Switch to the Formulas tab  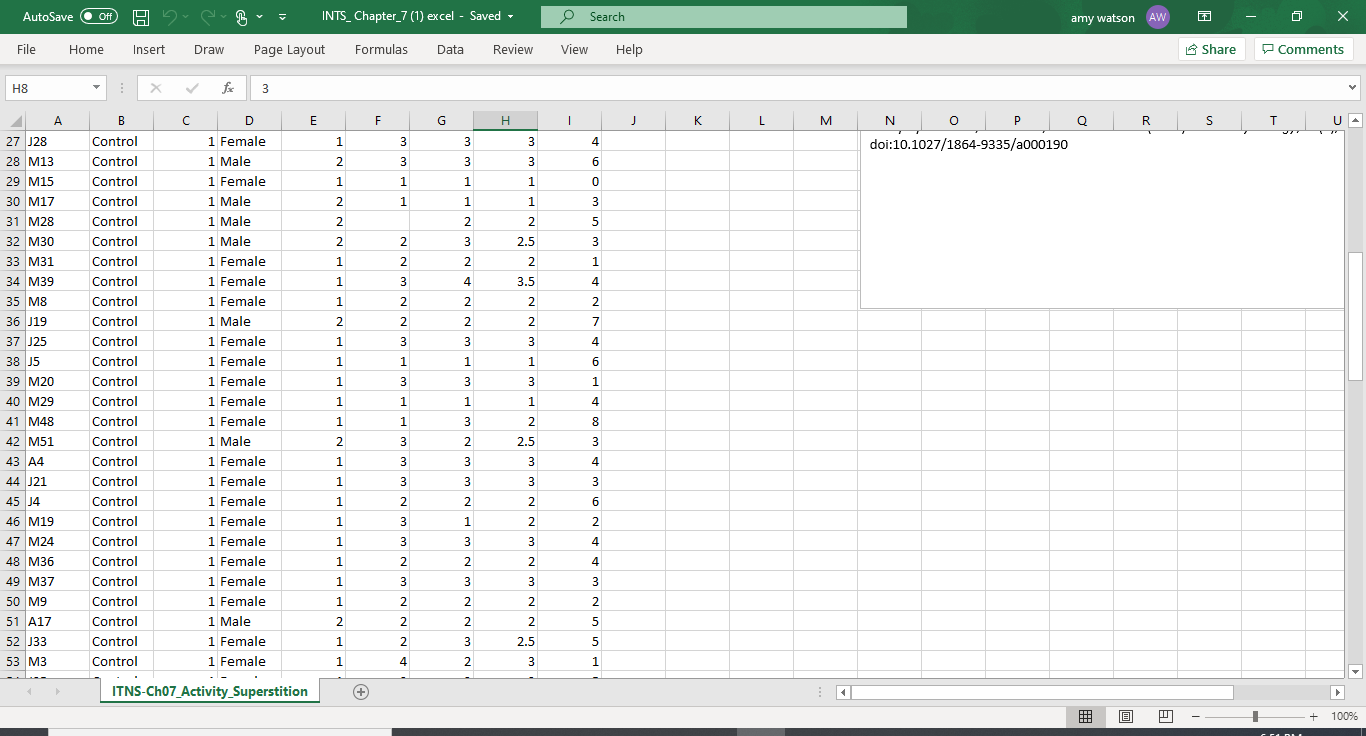pos(381,50)
